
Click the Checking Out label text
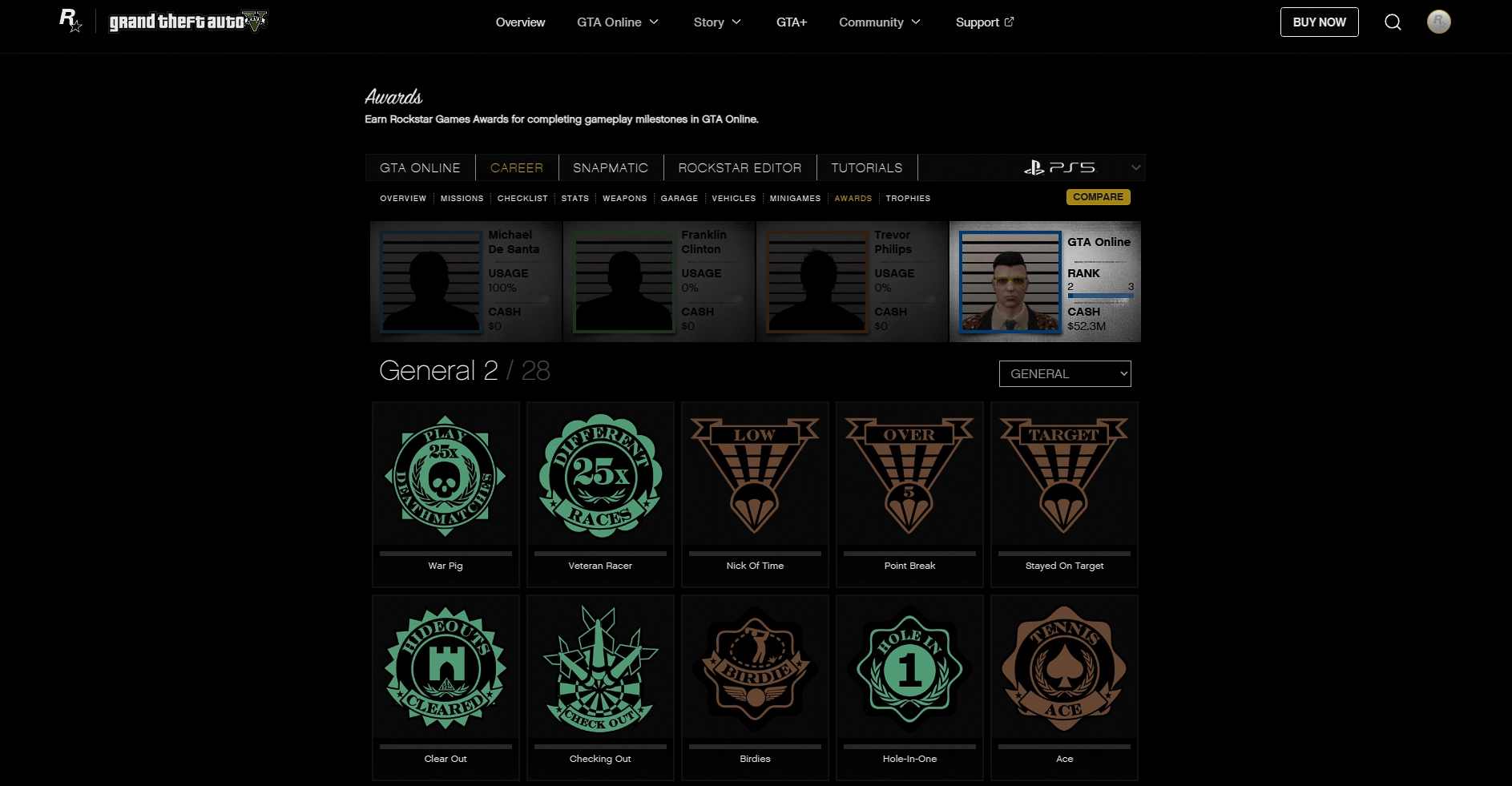click(x=600, y=759)
